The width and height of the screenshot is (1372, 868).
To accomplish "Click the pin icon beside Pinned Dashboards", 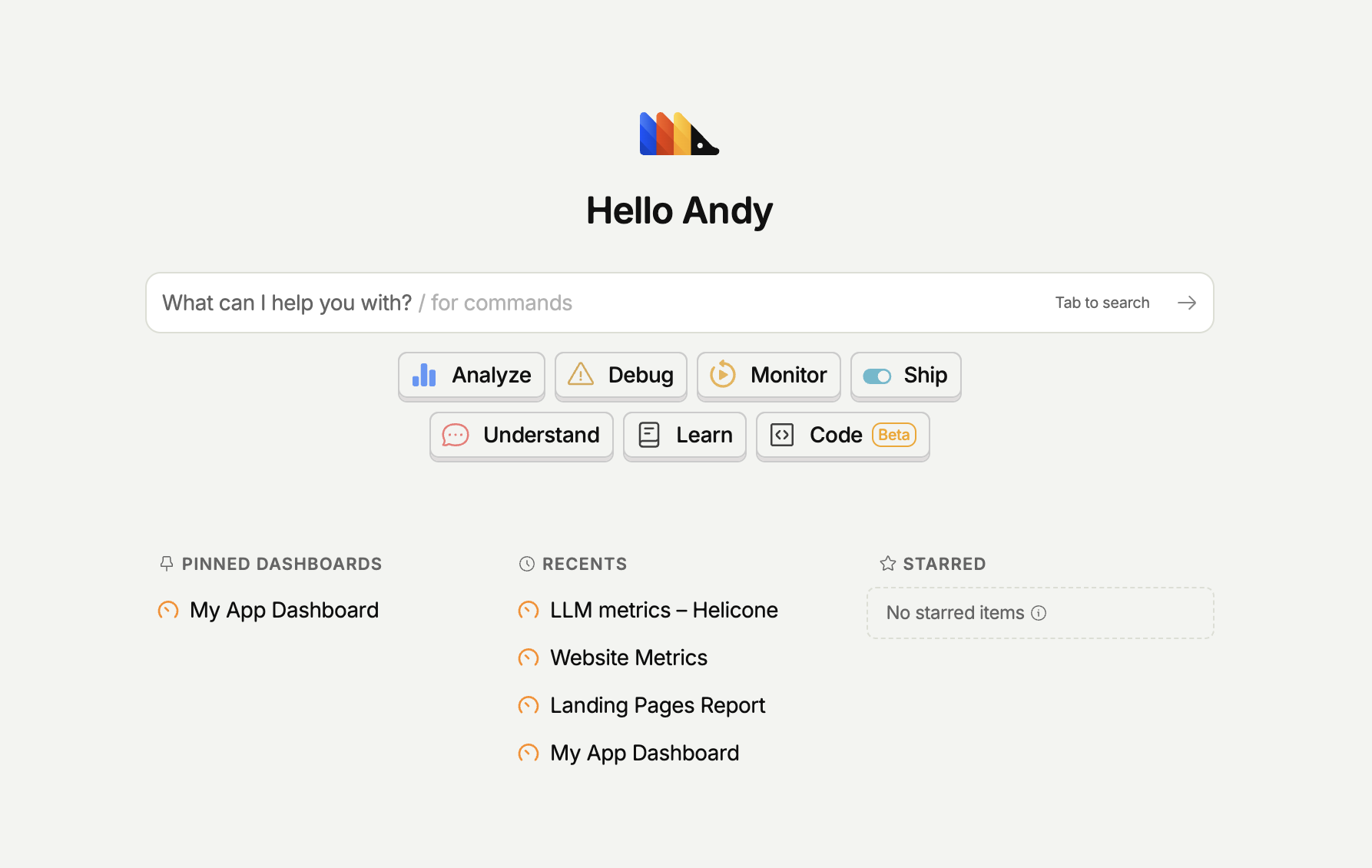I will (167, 564).
